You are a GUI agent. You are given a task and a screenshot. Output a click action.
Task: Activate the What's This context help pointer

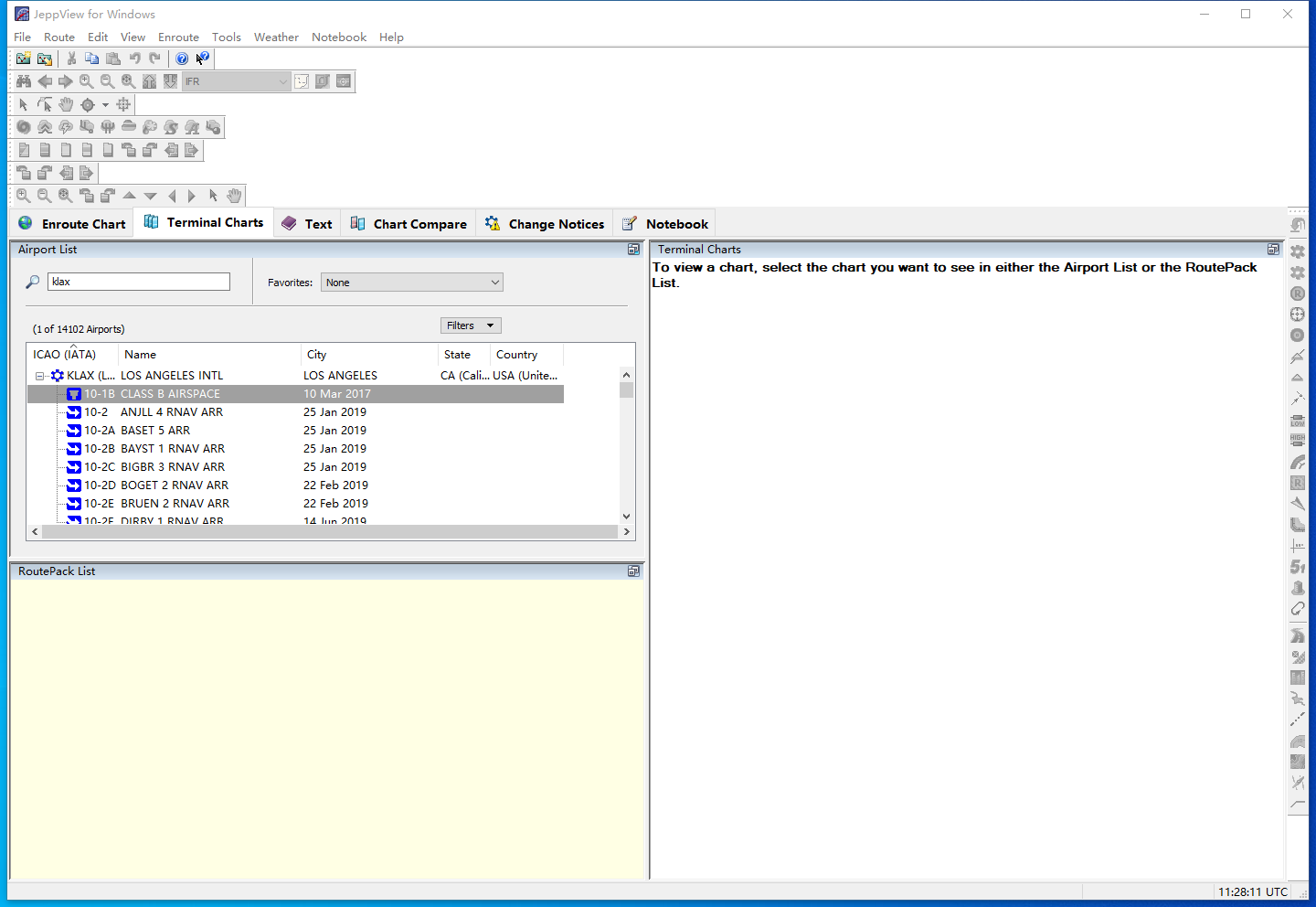pyautogui.click(x=203, y=59)
